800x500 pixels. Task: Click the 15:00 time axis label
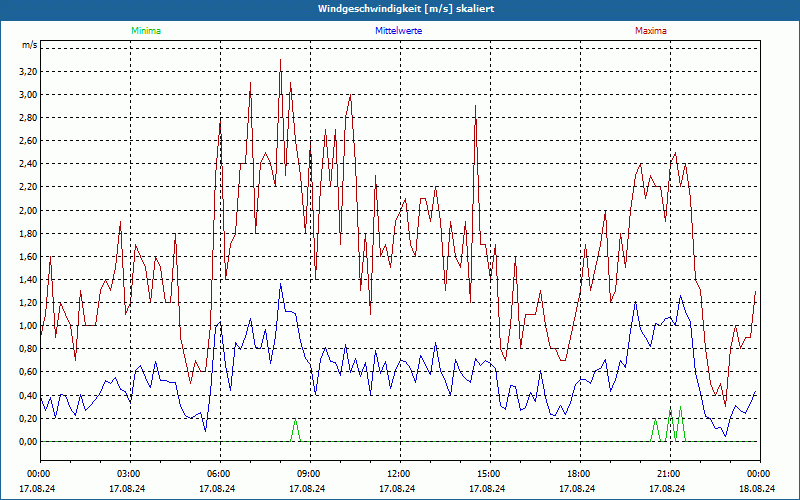tap(490, 474)
